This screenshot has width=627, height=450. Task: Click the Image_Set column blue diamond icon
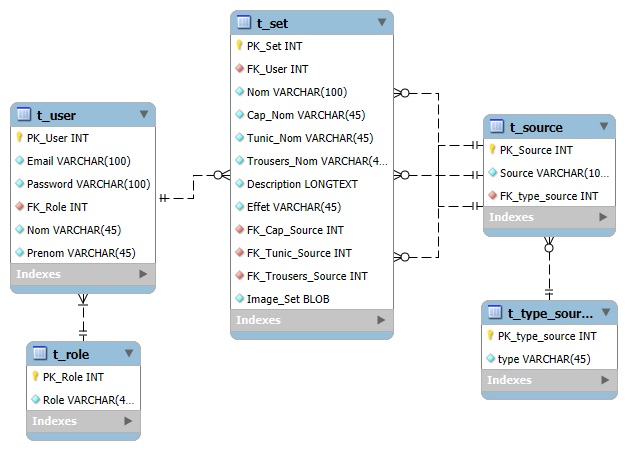[240, 298]
